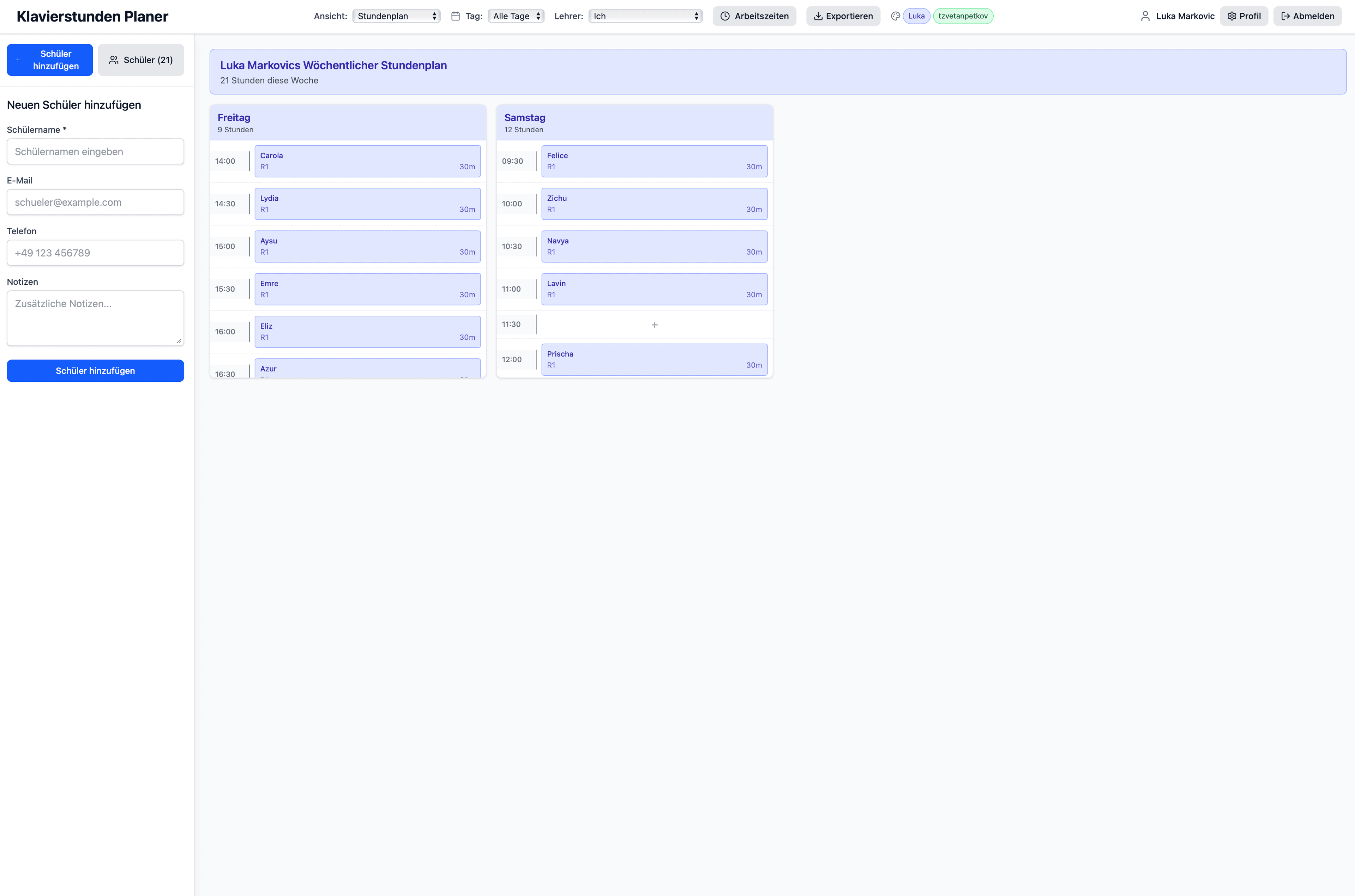Open Carola's 14:00 Friday lesson
Image resolution: width=1355 pixels, height=896 pixels.
coord(367,161)
